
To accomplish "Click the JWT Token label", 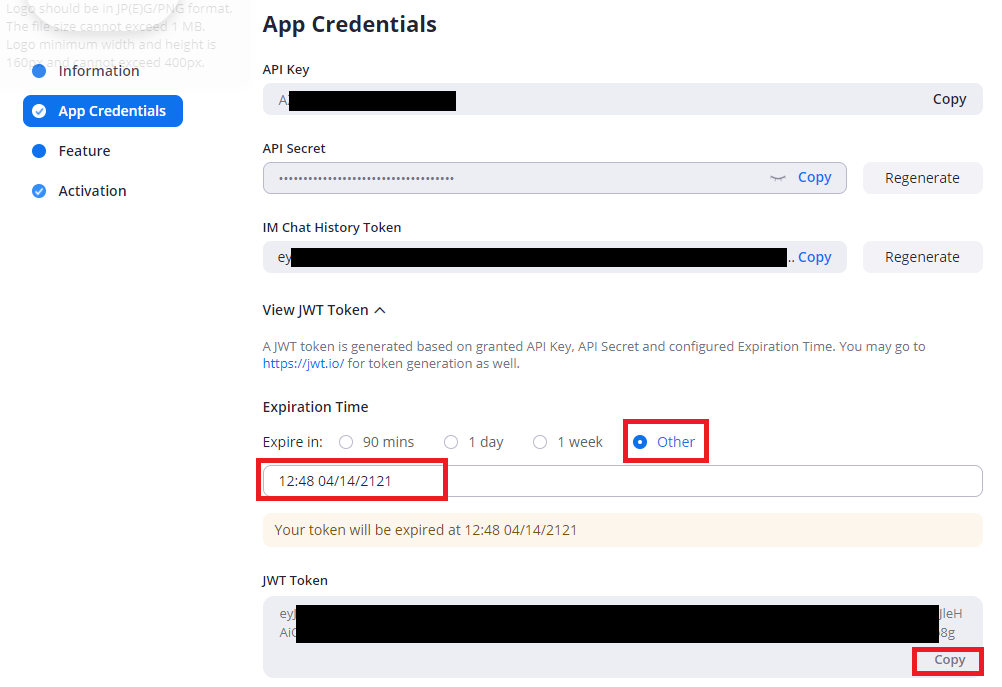I will point(295,580).
